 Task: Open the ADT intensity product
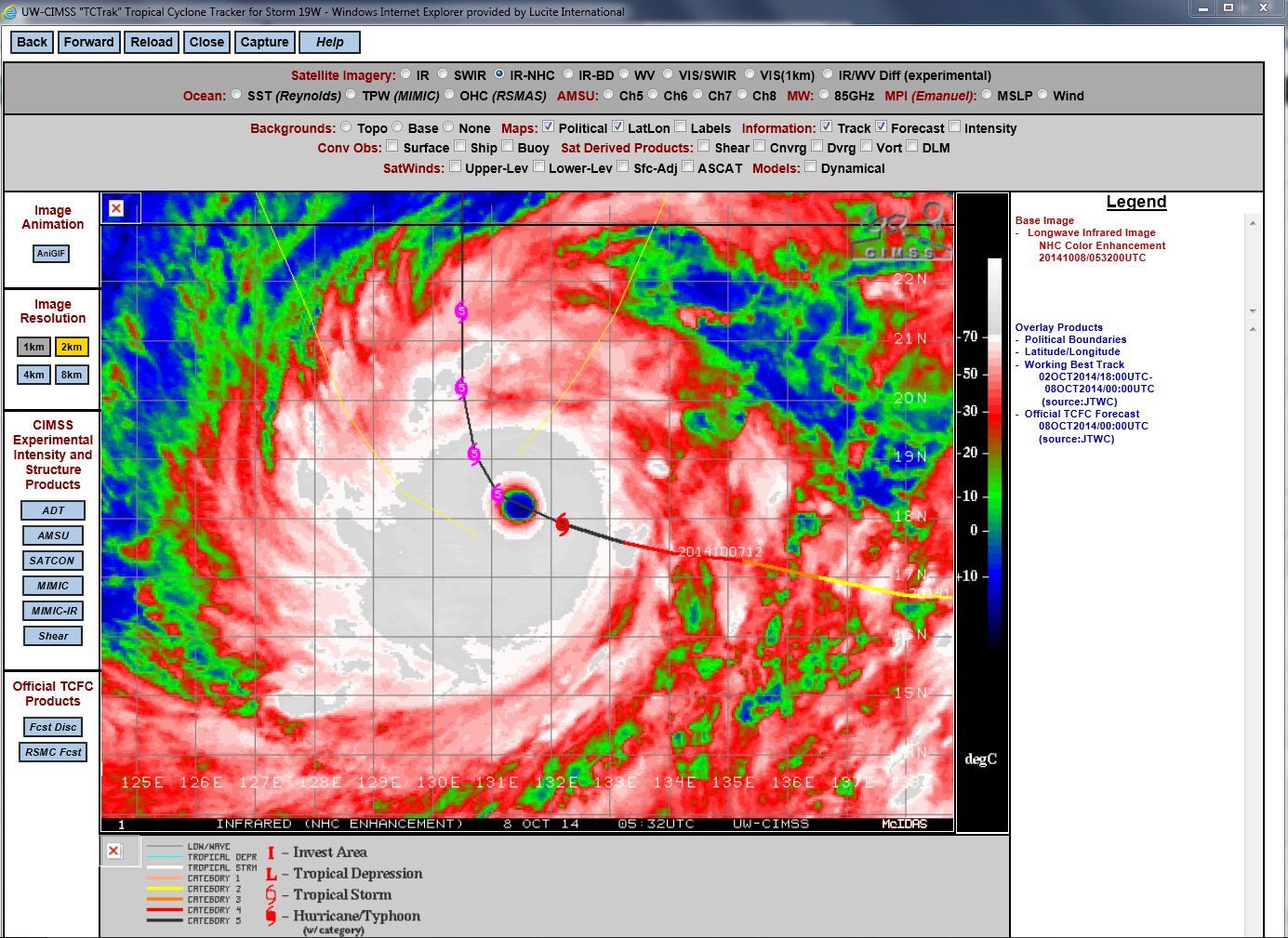(x=53, y=510)
